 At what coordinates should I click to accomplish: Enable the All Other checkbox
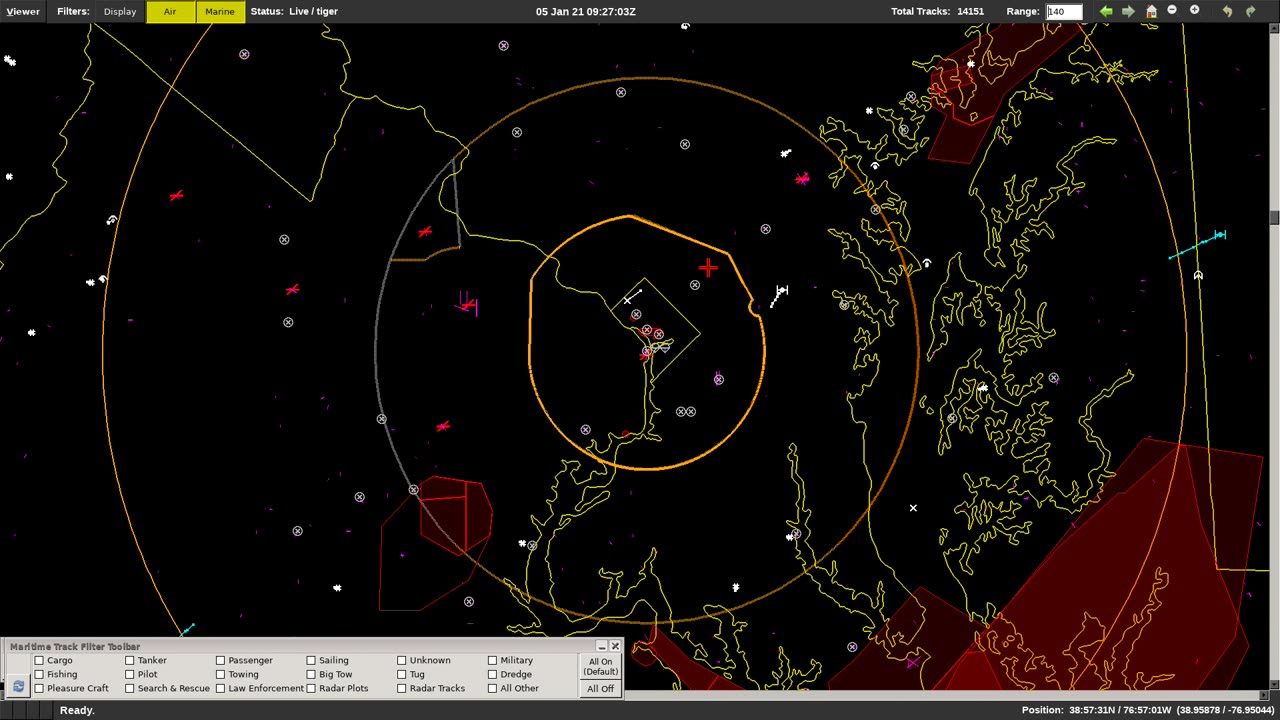(x=493, y=688)
